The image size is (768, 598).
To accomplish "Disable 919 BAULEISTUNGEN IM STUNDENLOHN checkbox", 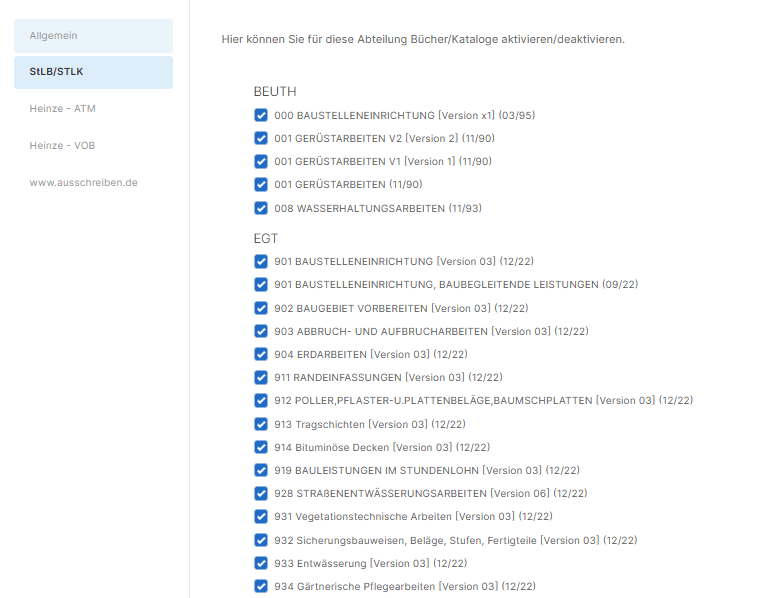I will point(261,470).
